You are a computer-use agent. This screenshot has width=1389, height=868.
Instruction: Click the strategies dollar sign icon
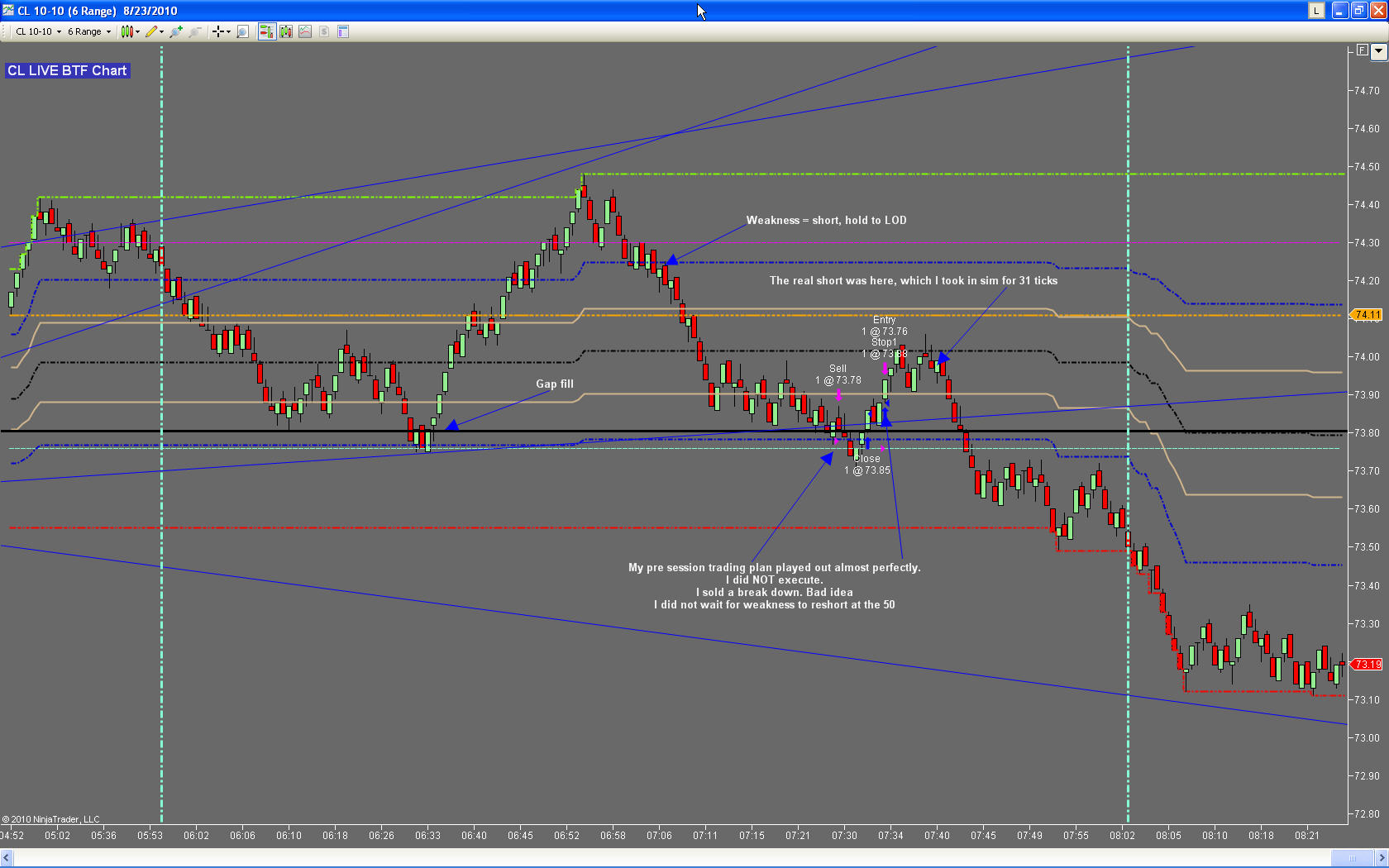click(x=324, y=31)
